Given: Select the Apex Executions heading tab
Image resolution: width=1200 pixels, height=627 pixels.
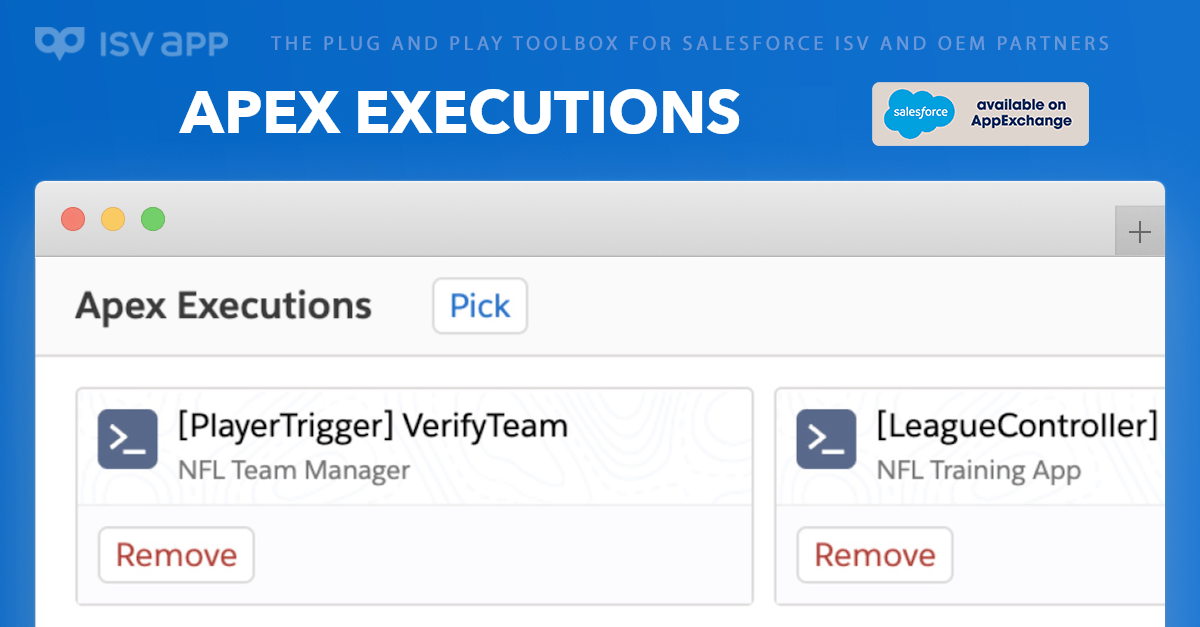Looking at the screenshot, I should point(222,306).
